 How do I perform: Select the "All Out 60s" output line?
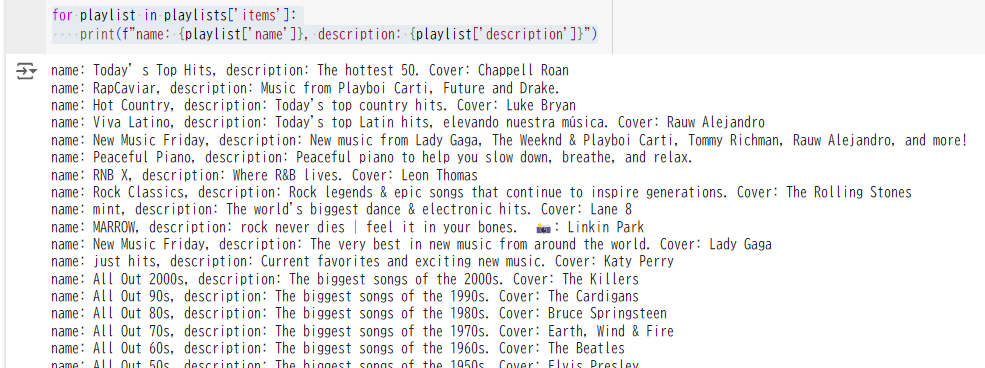click(x=338, y=348)
